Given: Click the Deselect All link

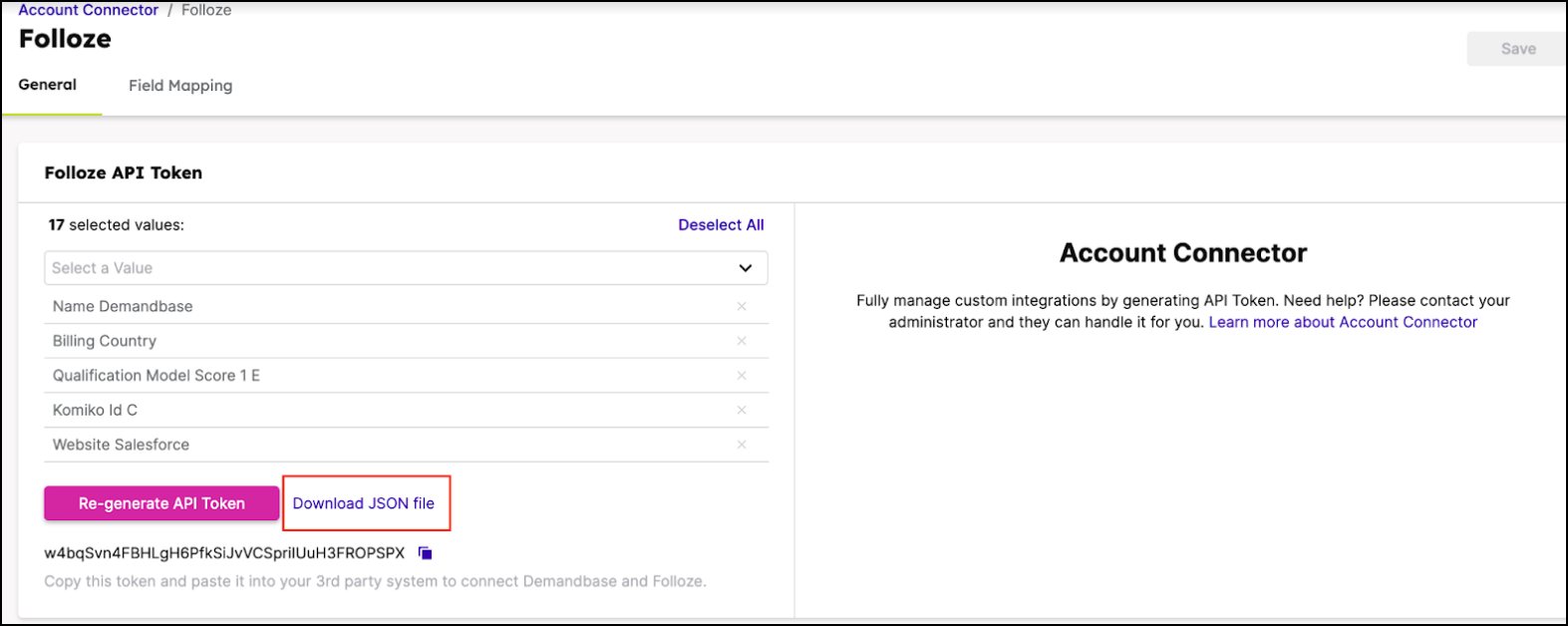Looking at the screenshot, I should click(721, 225).
